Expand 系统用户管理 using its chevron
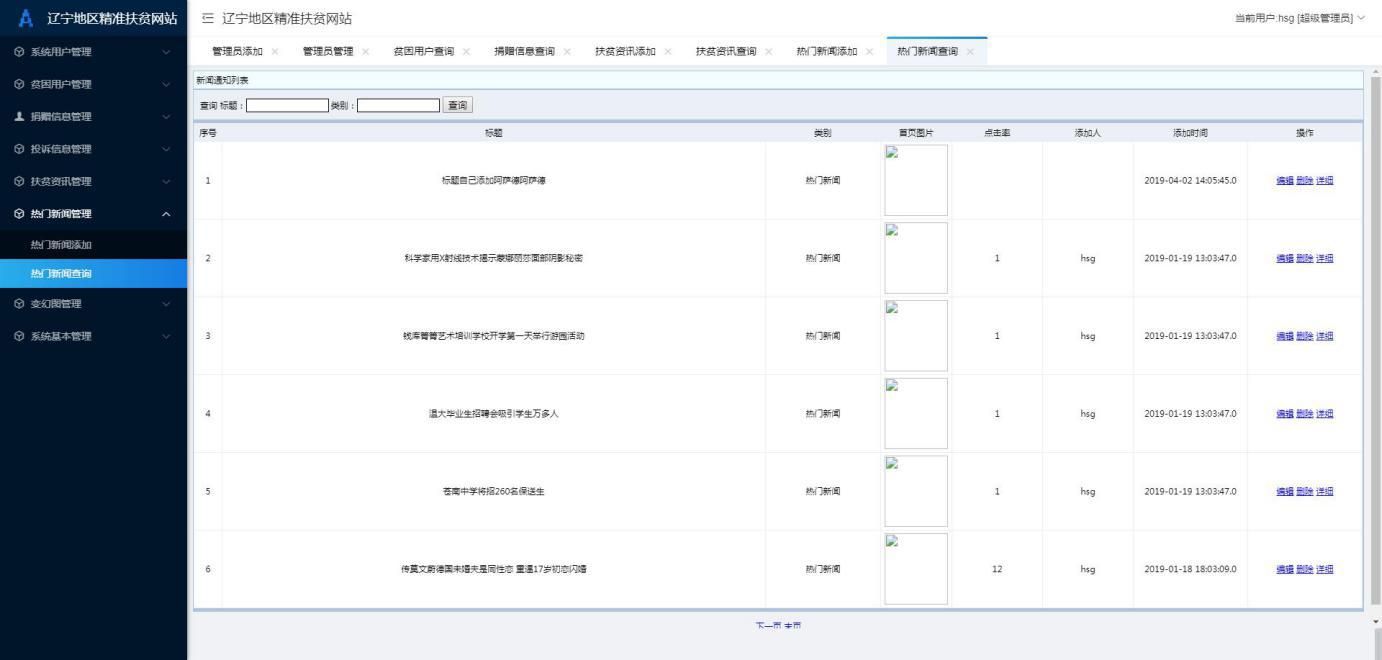This screenshot has height=660, width=1382. [x=166, y=52]
